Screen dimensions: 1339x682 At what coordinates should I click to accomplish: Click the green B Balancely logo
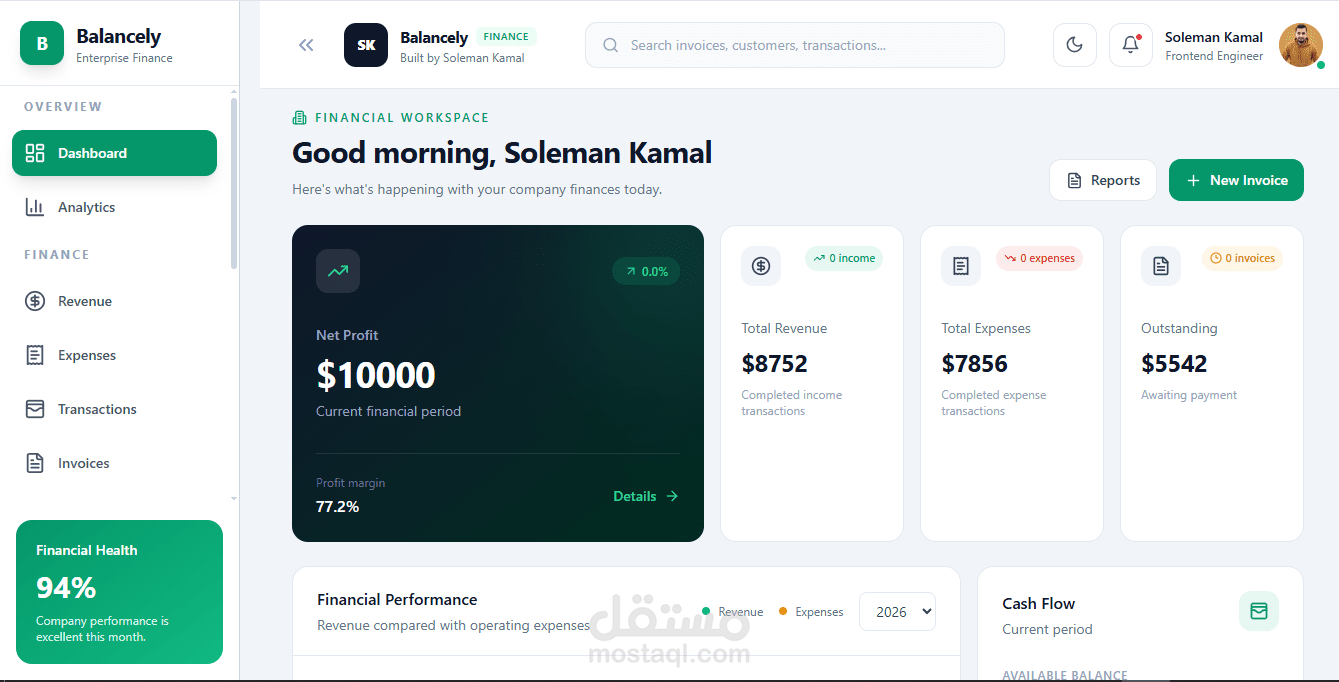42,44
